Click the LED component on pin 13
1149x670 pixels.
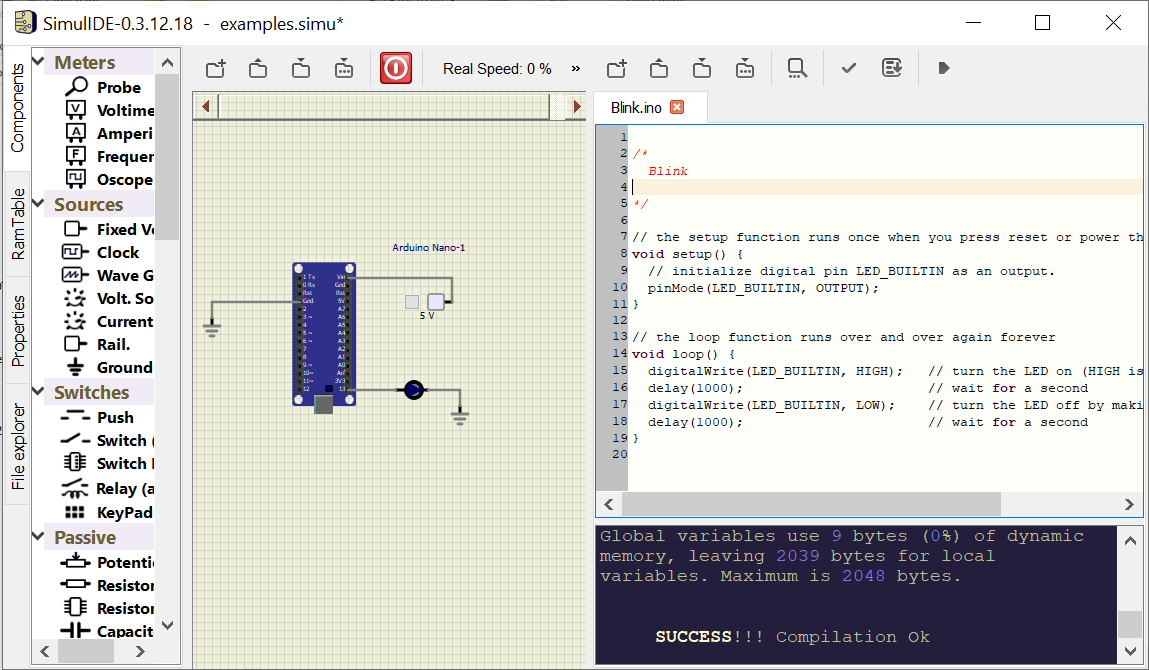click(x=414, y=389)
